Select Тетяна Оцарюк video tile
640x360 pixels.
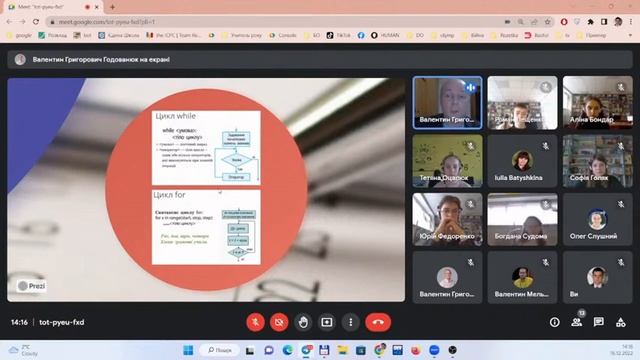pos(447,161)
